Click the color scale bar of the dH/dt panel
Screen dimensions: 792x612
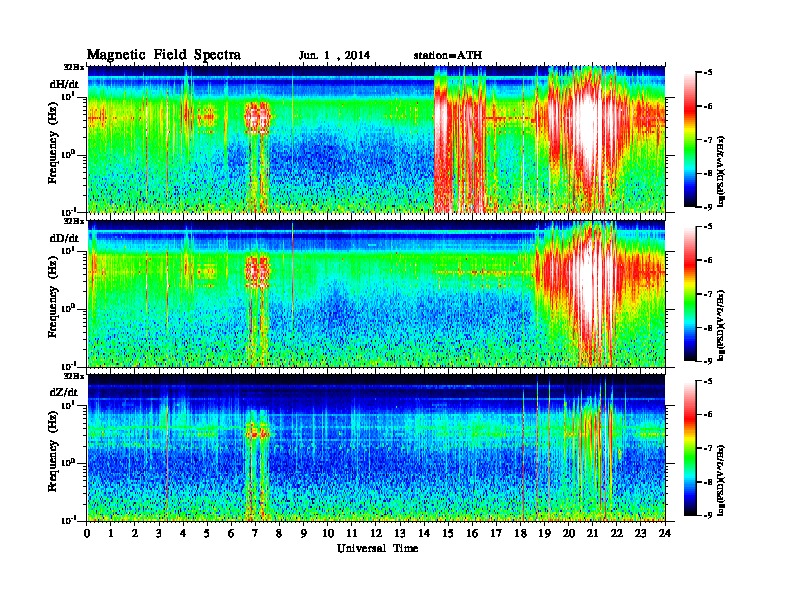point(690,140)
